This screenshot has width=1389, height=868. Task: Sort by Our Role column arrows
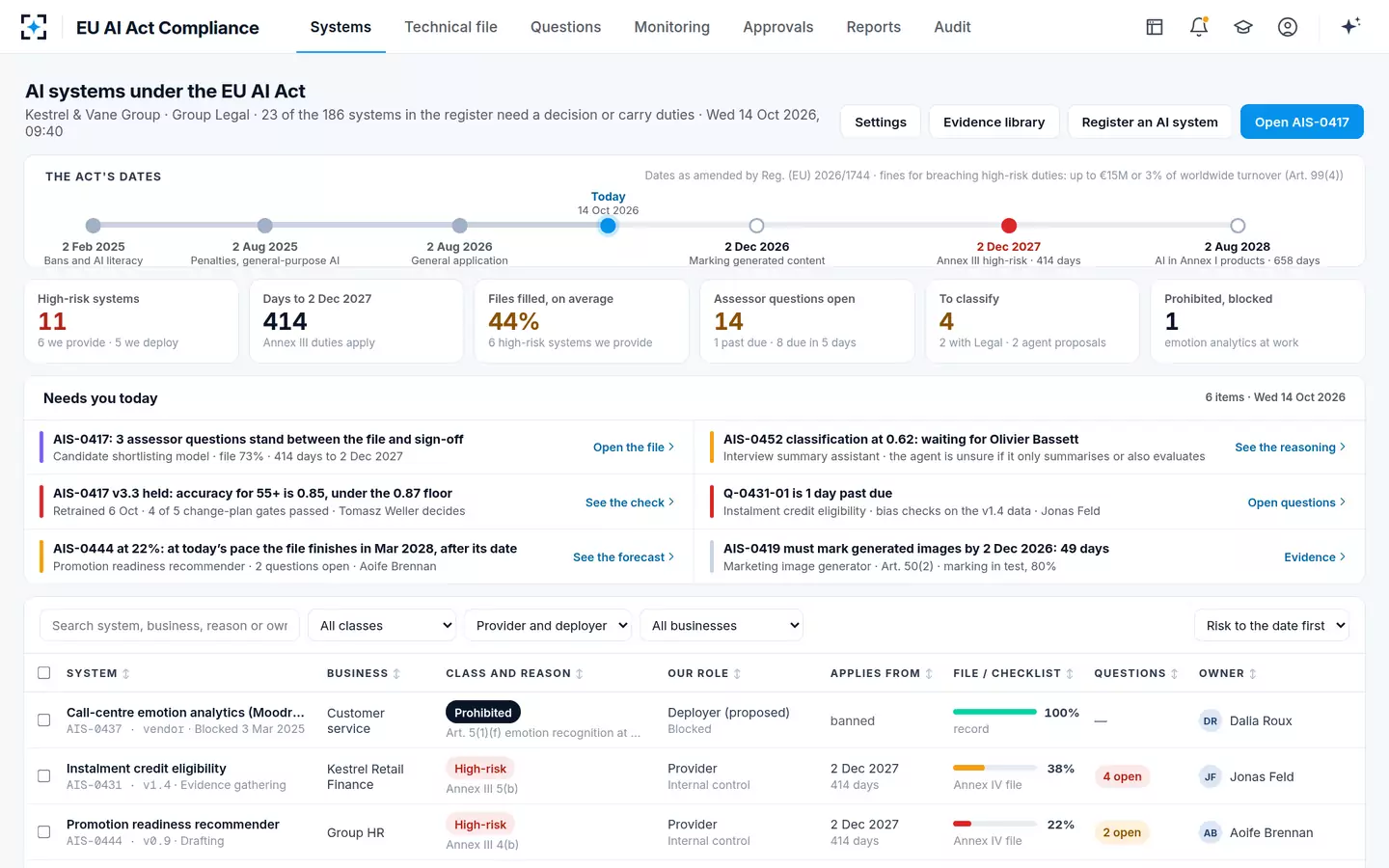(x=737, y=674)
